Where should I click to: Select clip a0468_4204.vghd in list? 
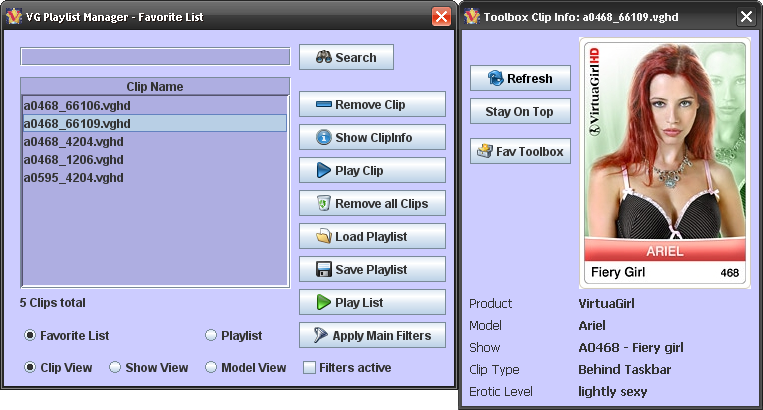click(x=73, y=142)
